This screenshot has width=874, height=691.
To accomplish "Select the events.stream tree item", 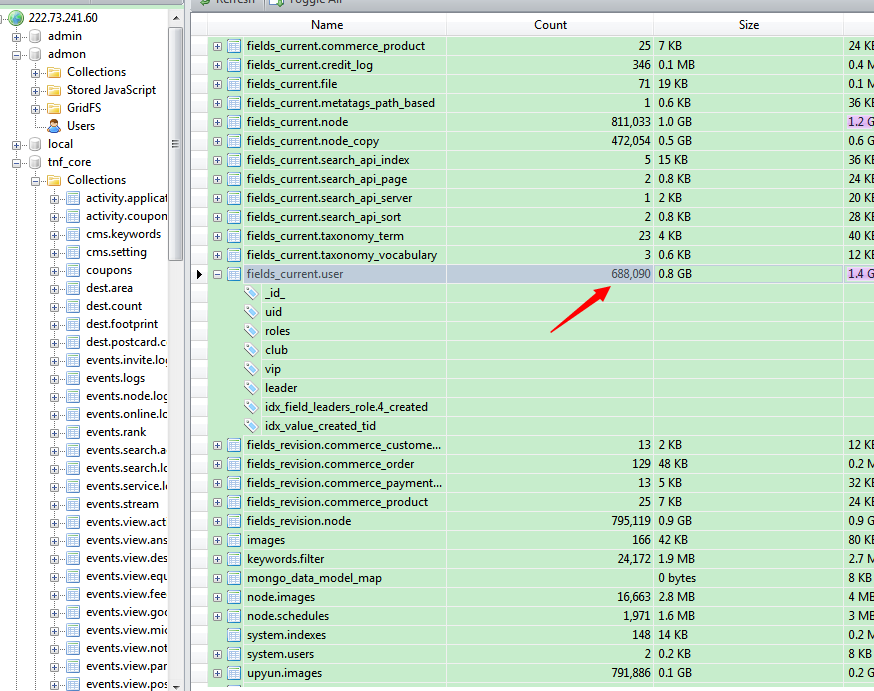I will (x=122, y=504).
